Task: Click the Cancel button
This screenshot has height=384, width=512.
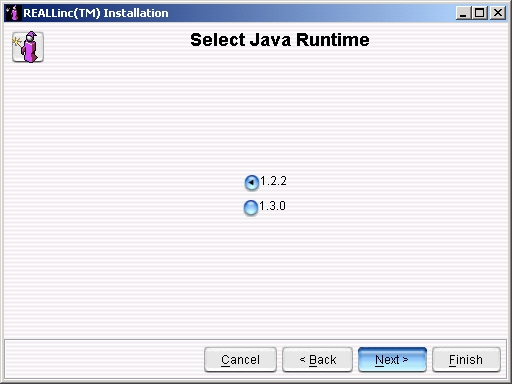Action: coord(240,360)
